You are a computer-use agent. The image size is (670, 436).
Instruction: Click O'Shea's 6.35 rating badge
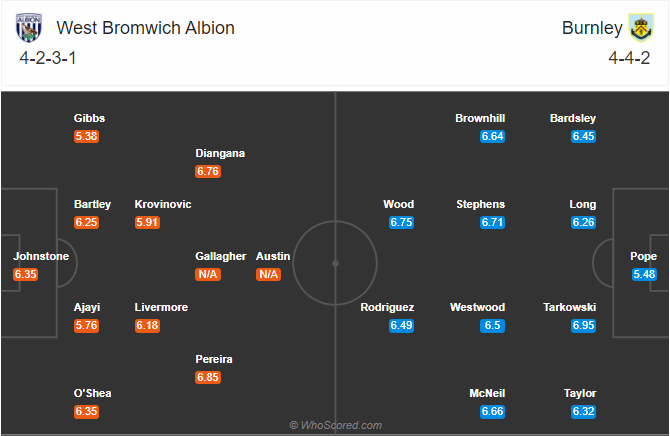(x=86, y=412)
